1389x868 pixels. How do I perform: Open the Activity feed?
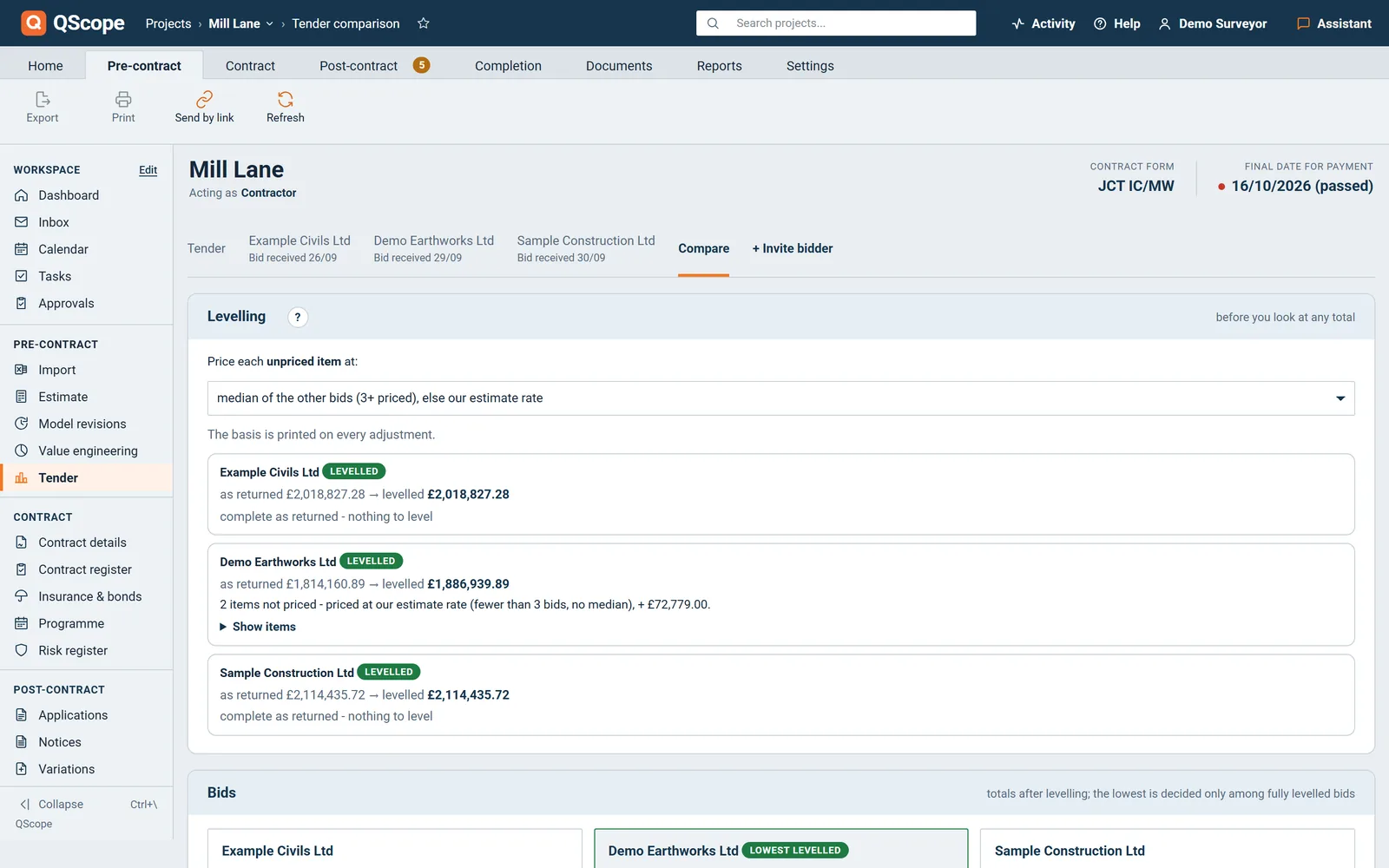tap(1043, 23)
